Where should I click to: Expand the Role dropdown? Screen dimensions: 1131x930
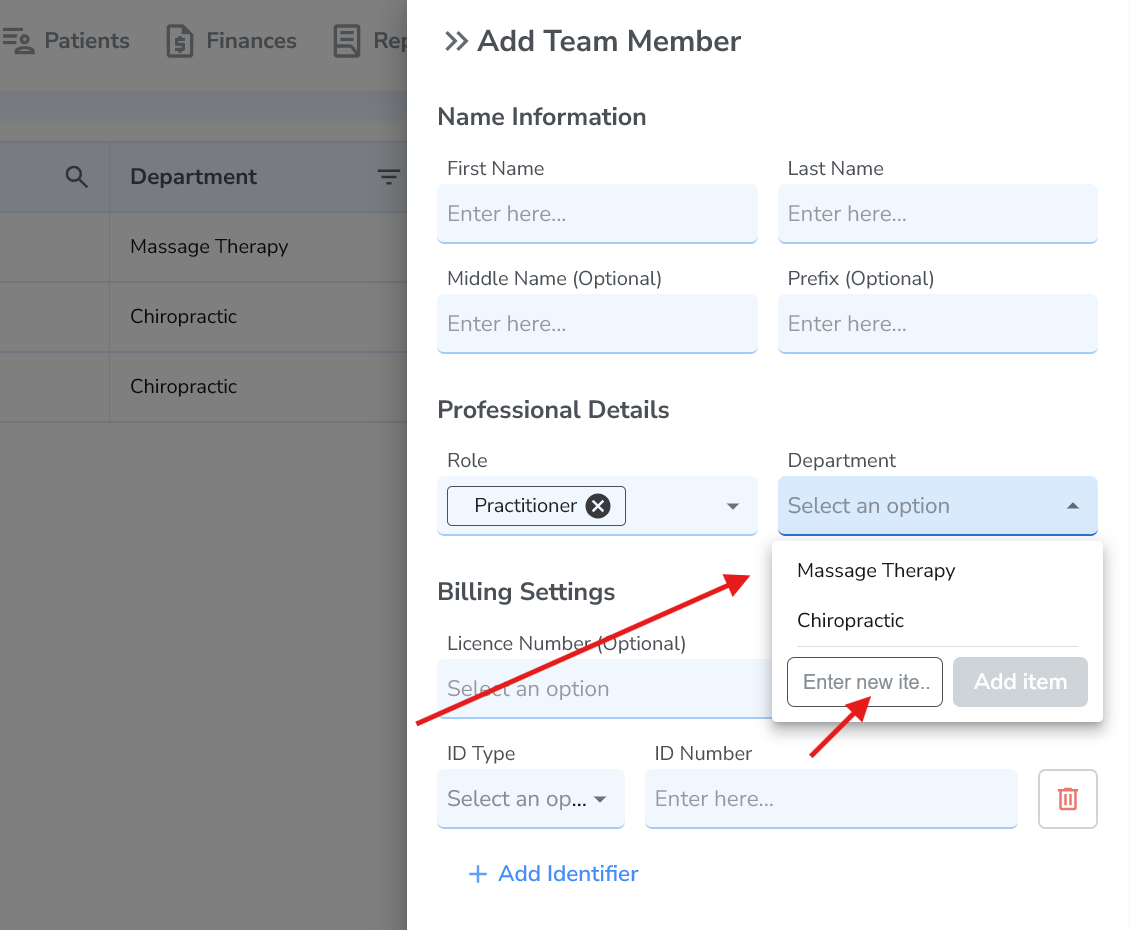(731, 505)
